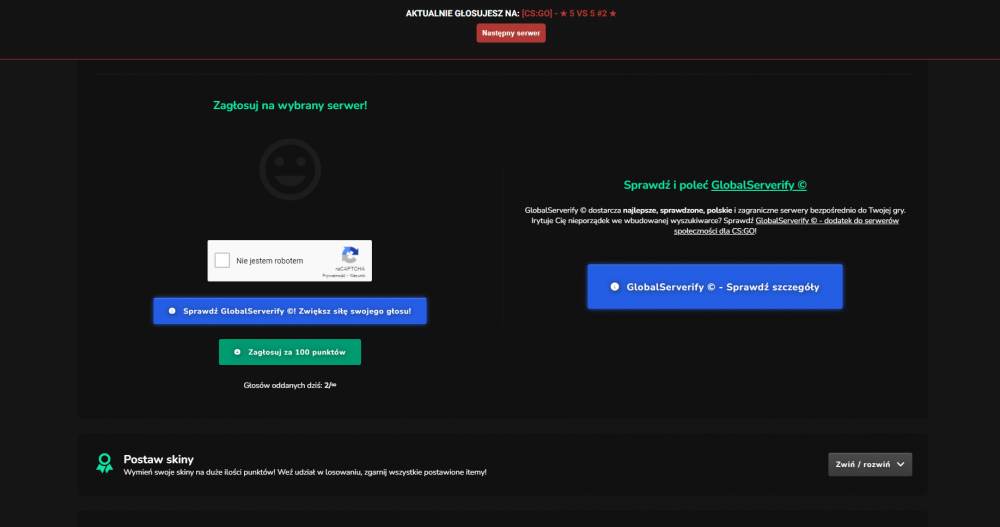Click the reCAPTCHA "Prywatność" link

[x=334, y=276]
